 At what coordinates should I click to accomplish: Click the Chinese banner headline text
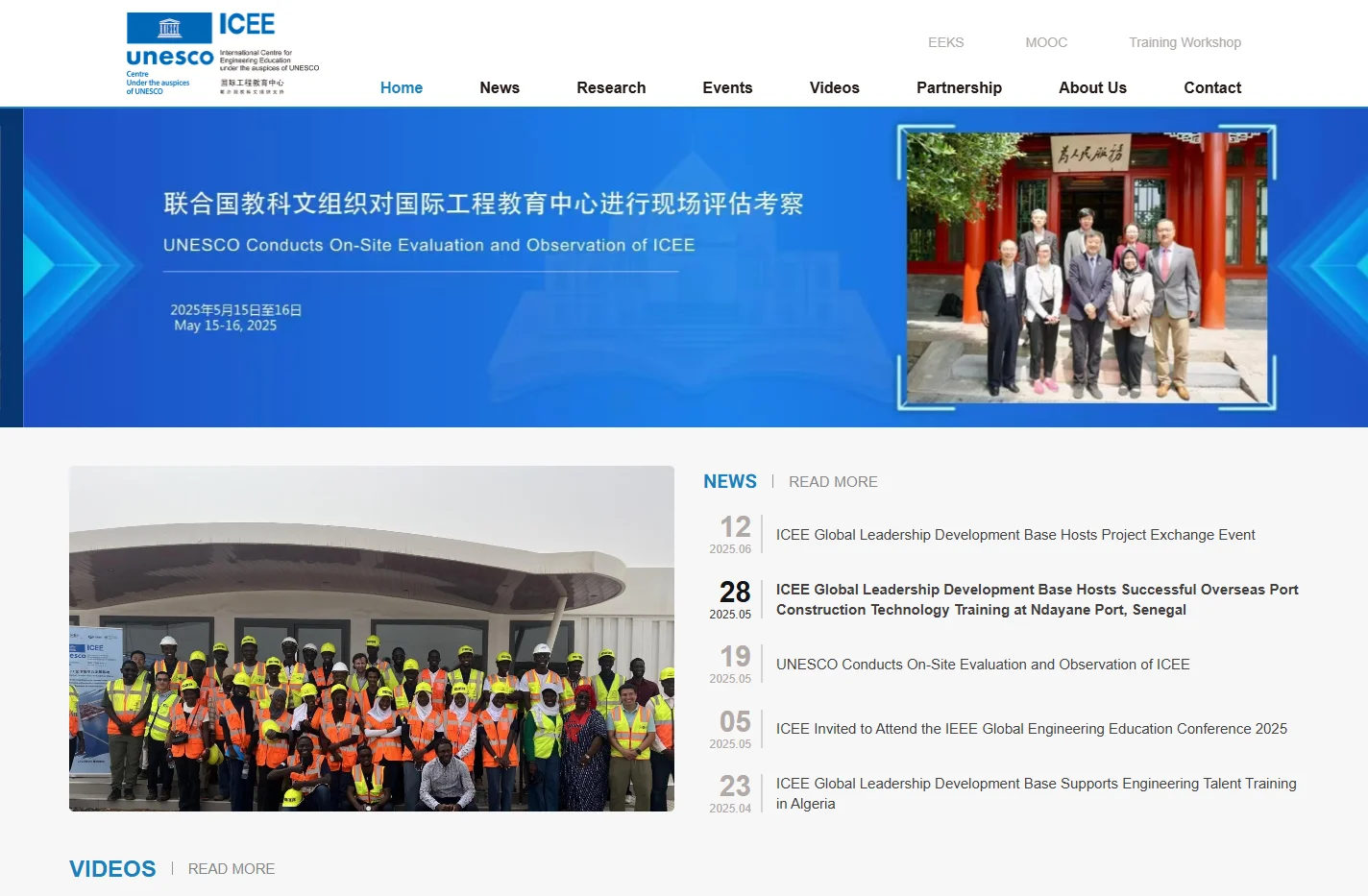(x=483, y=204)
